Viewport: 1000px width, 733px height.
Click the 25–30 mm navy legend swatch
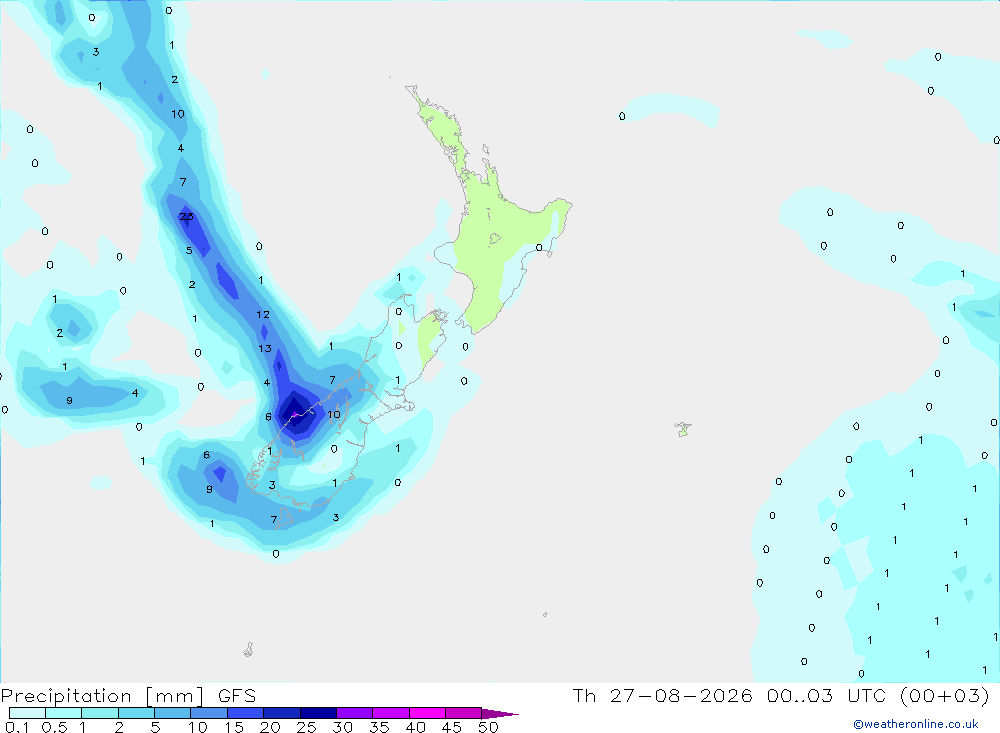[318, 713]
